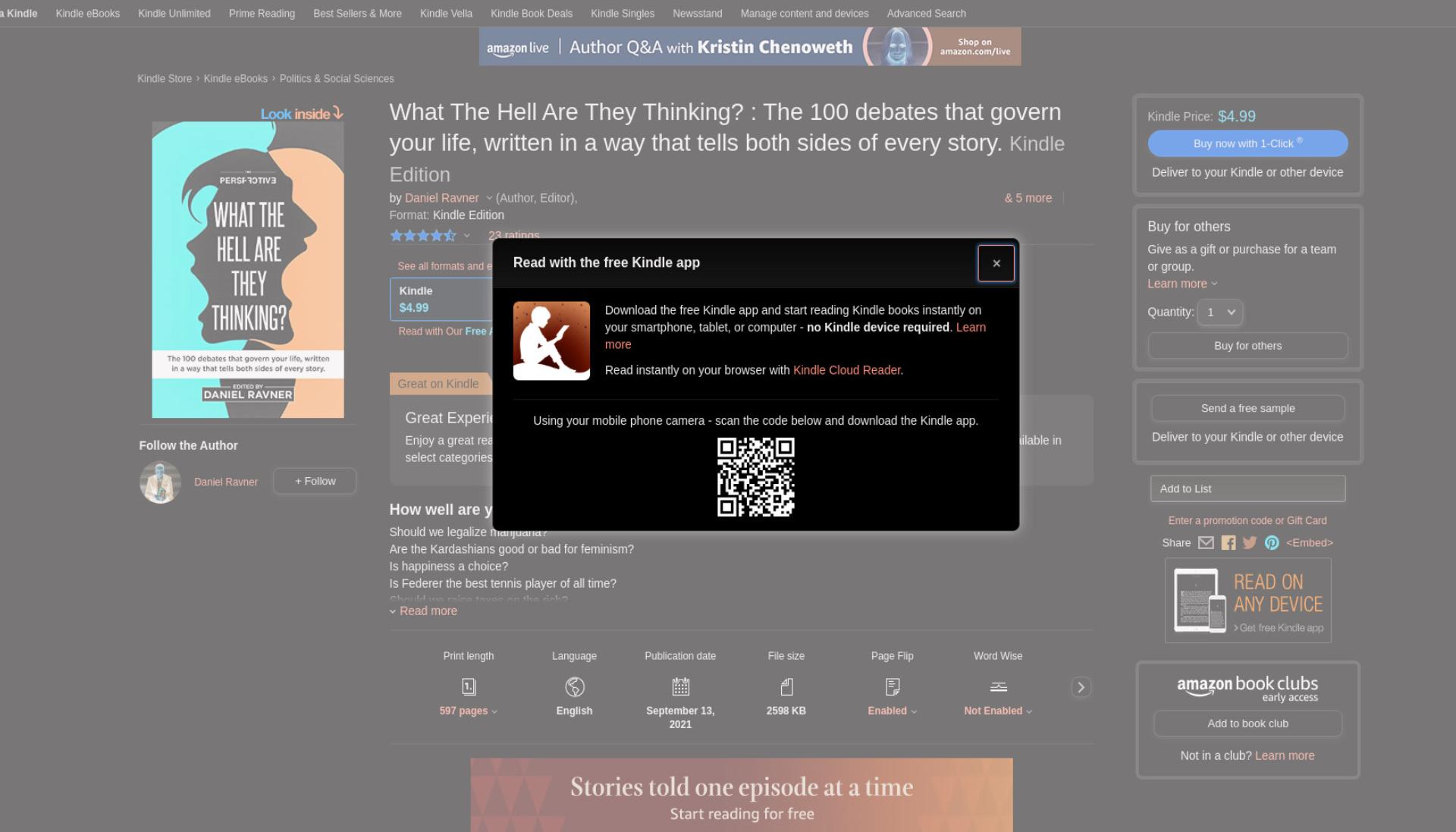Click the Print length page icon
Viewport: 1456px width, 832px height.
469,686
